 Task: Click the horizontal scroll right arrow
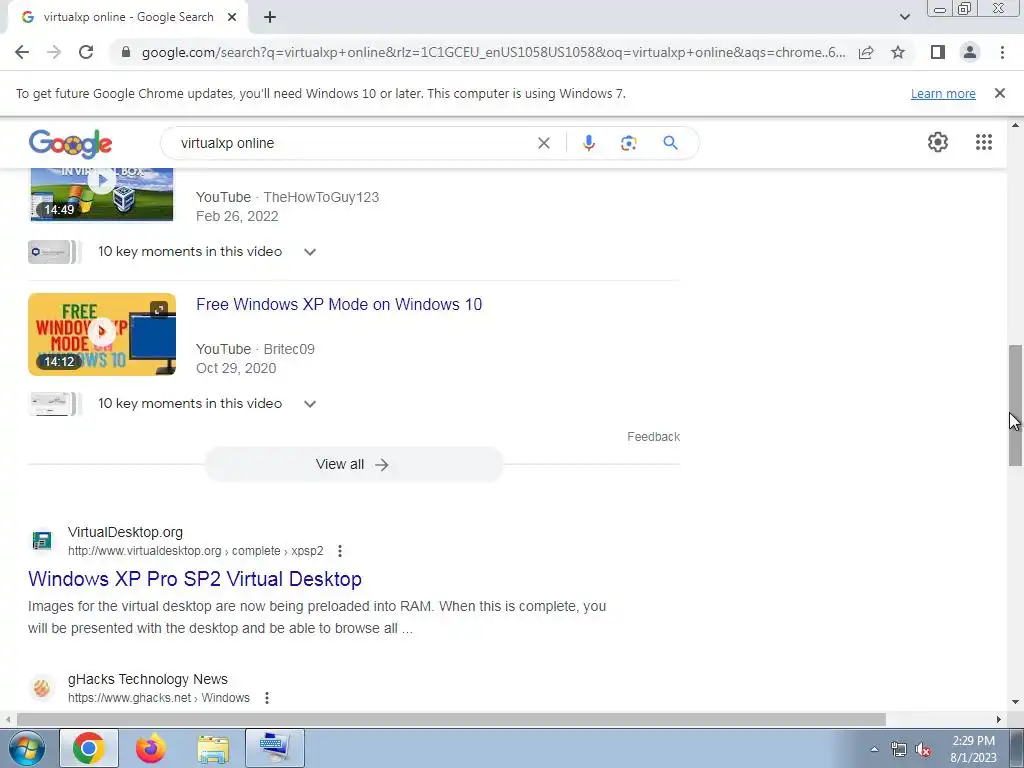(x=999, y=720)
